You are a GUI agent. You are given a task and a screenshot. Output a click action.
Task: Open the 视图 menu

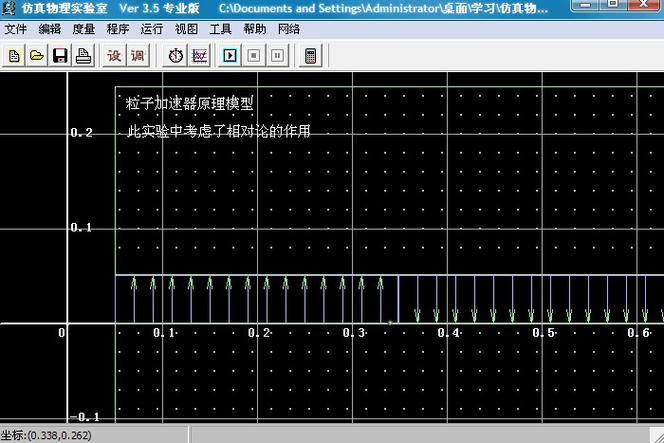pyautogui.click(x=186, y=29)
